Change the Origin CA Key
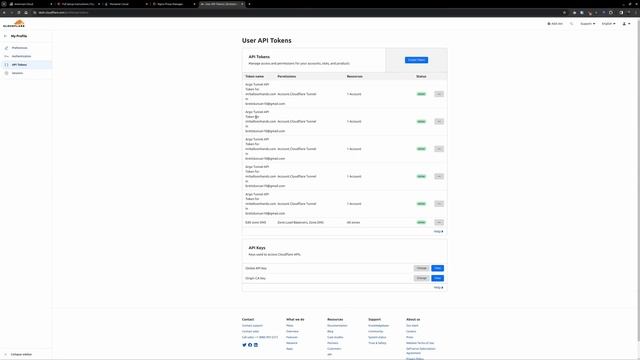Image resolution: width=640 pixels, height=360 pixels. (422, 278)
